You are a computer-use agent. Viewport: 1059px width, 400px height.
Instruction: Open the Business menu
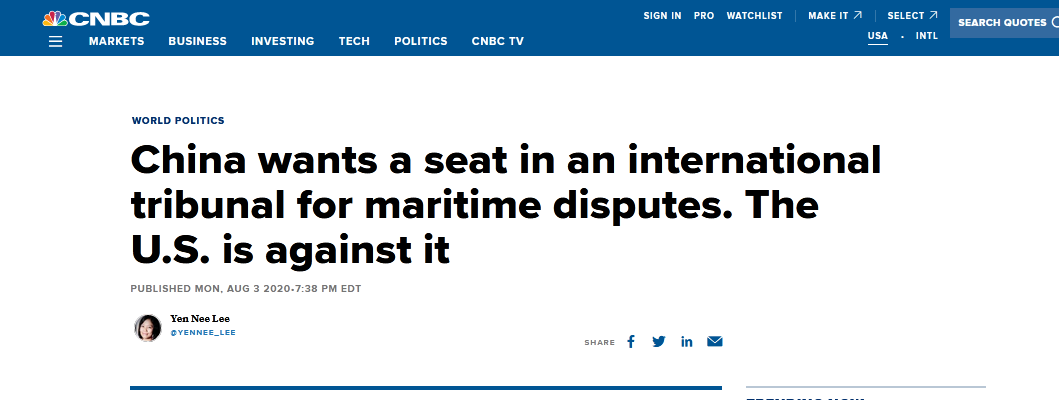click(x=197, y=41)
